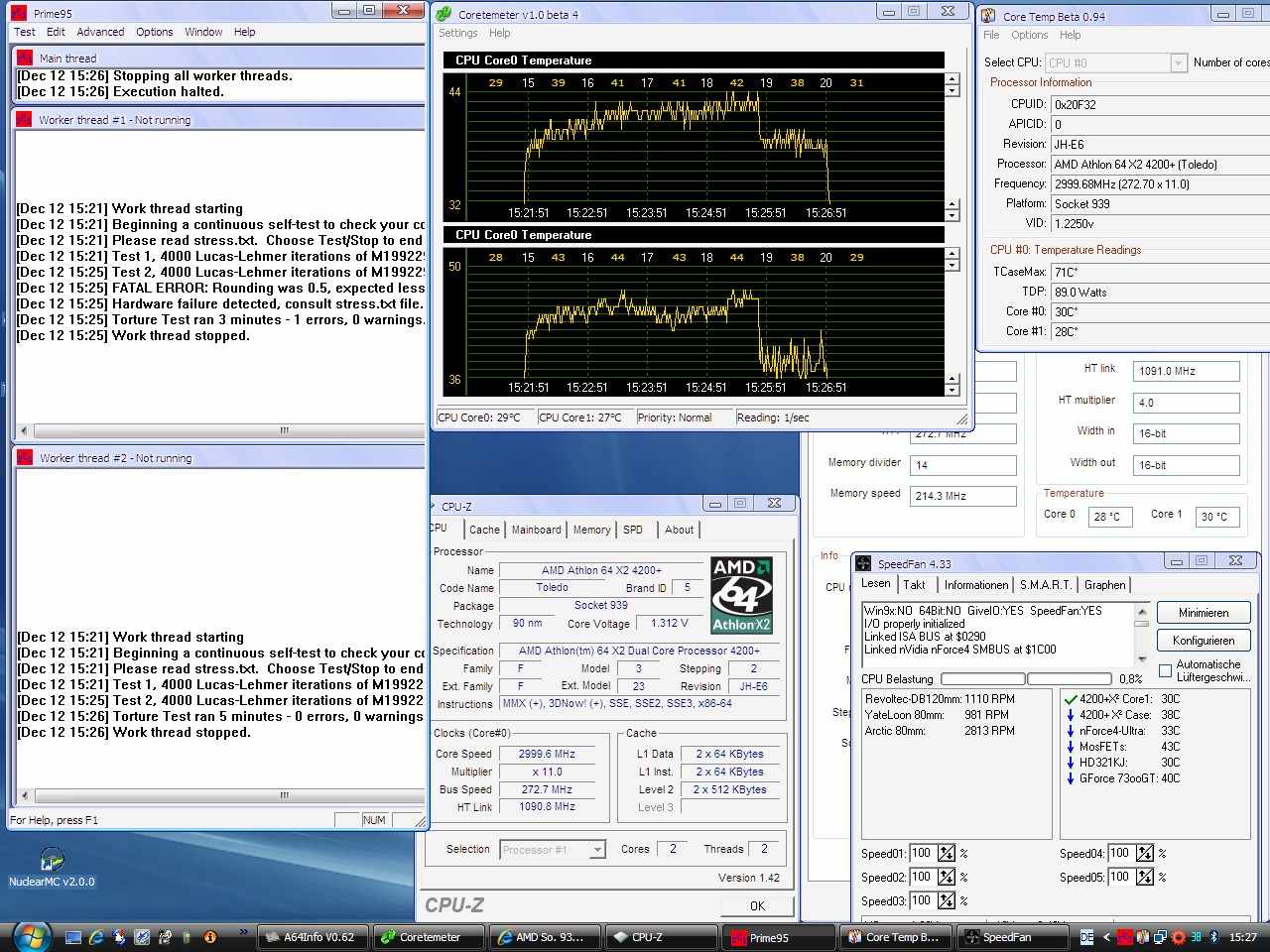Click the AMD Athlon 64 X2 logo
Viewport: 1270px width, 952px height.
741,595
